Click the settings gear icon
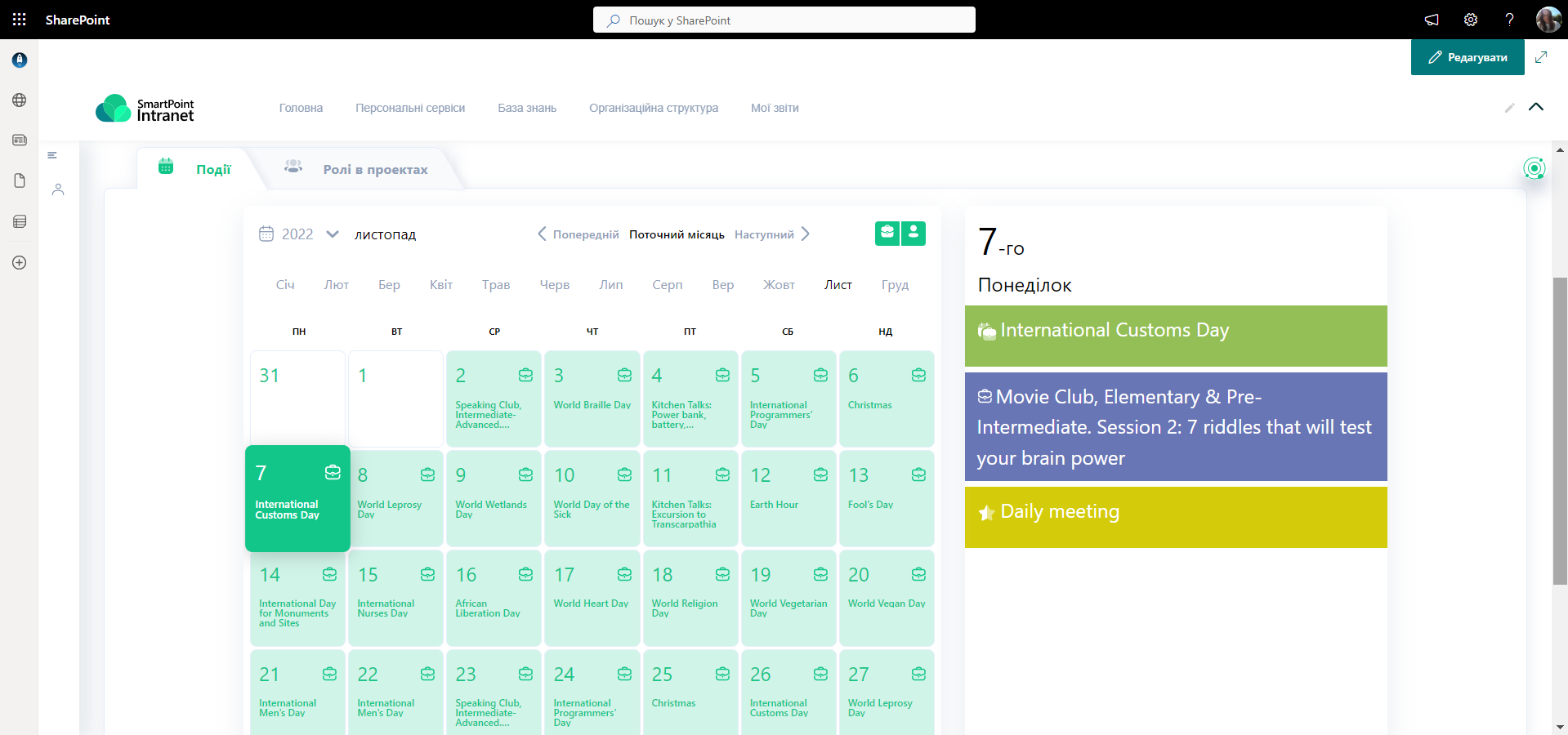Image resolution: width=1568 pixels, height=735 pixels. pyautogui.click(x=1471, y=20)
